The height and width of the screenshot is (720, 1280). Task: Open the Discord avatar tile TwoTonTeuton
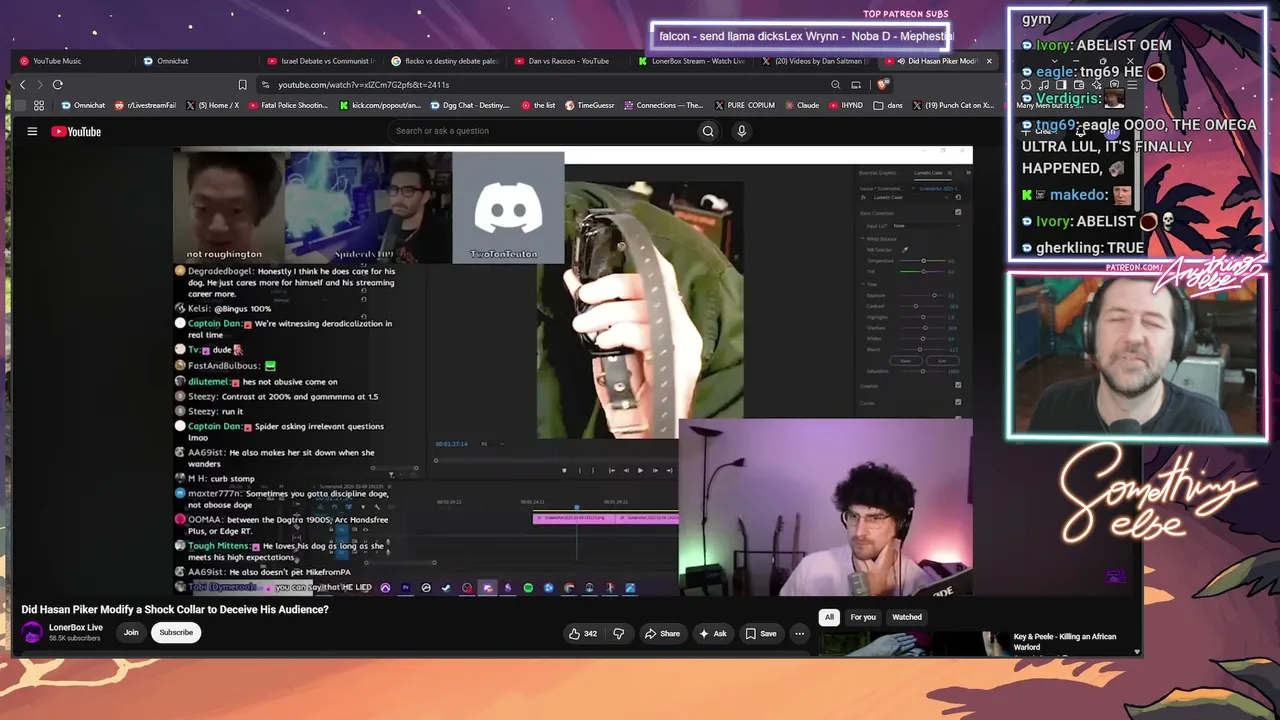508,207
